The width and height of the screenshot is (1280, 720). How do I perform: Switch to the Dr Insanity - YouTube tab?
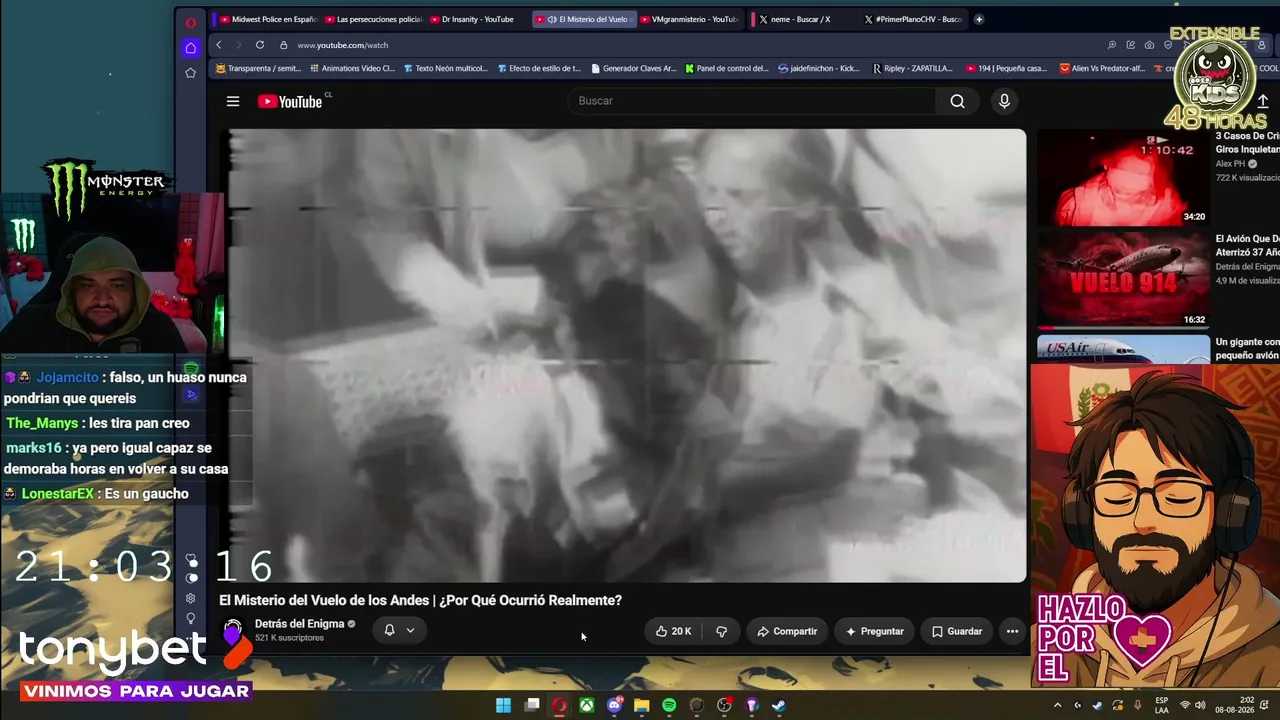point(478,19)
